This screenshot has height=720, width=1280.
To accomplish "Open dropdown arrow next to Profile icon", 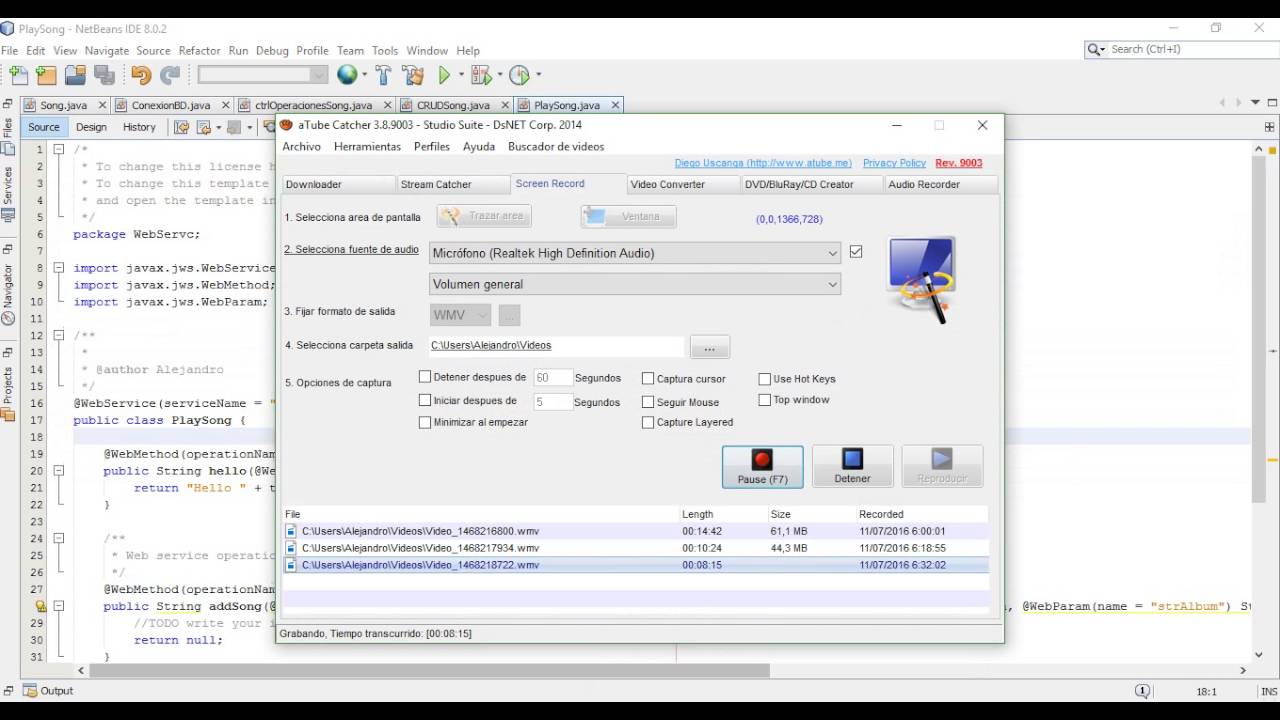I will [538, 75].
